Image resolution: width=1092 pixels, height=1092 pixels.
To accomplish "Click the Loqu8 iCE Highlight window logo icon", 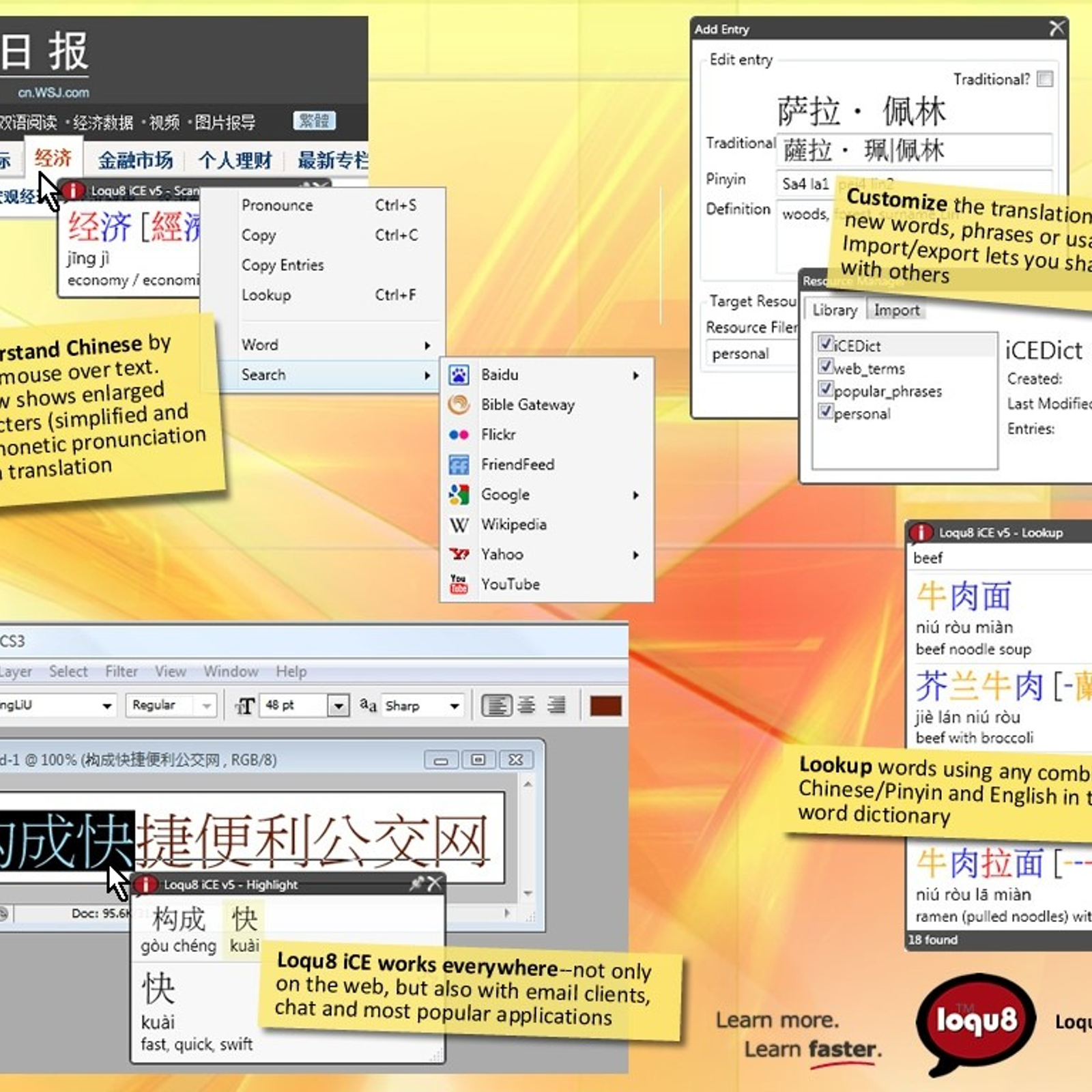I will [x=145, y=885].
